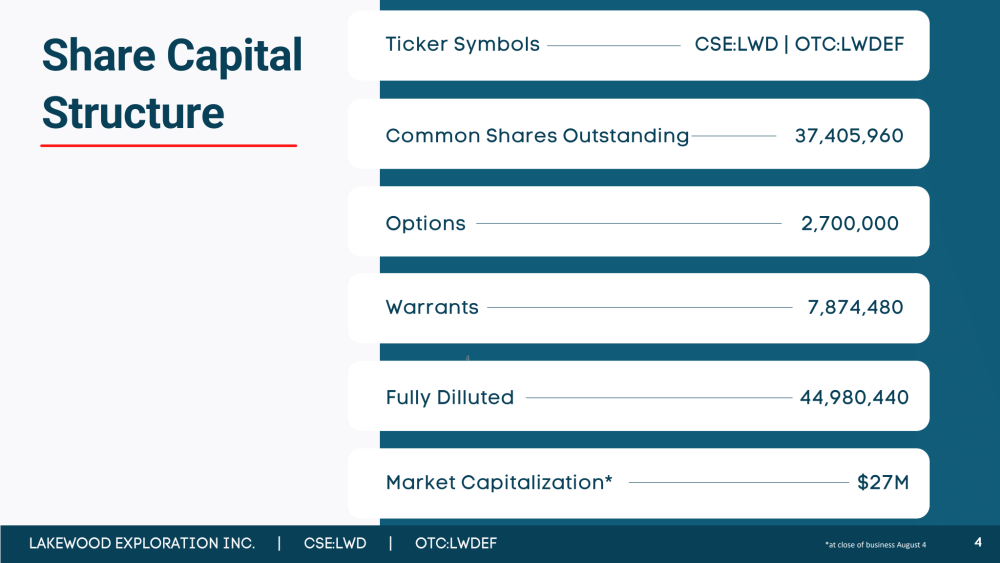The width and height of the screenshot is (1000, 563).
Task: Click the $27M market cap value
Action: click(x=883, y=483)
